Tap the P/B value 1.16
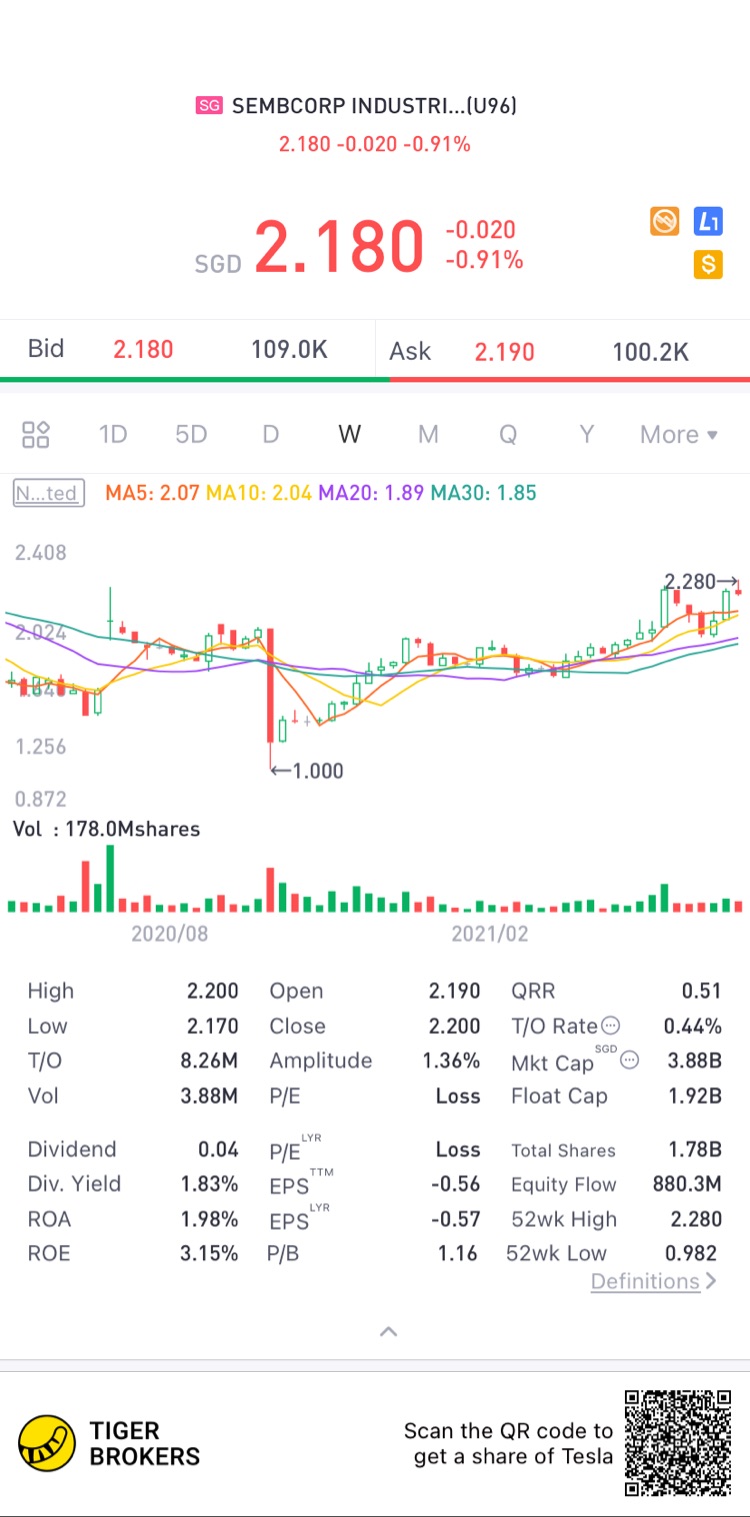 tap(458, 1253)
